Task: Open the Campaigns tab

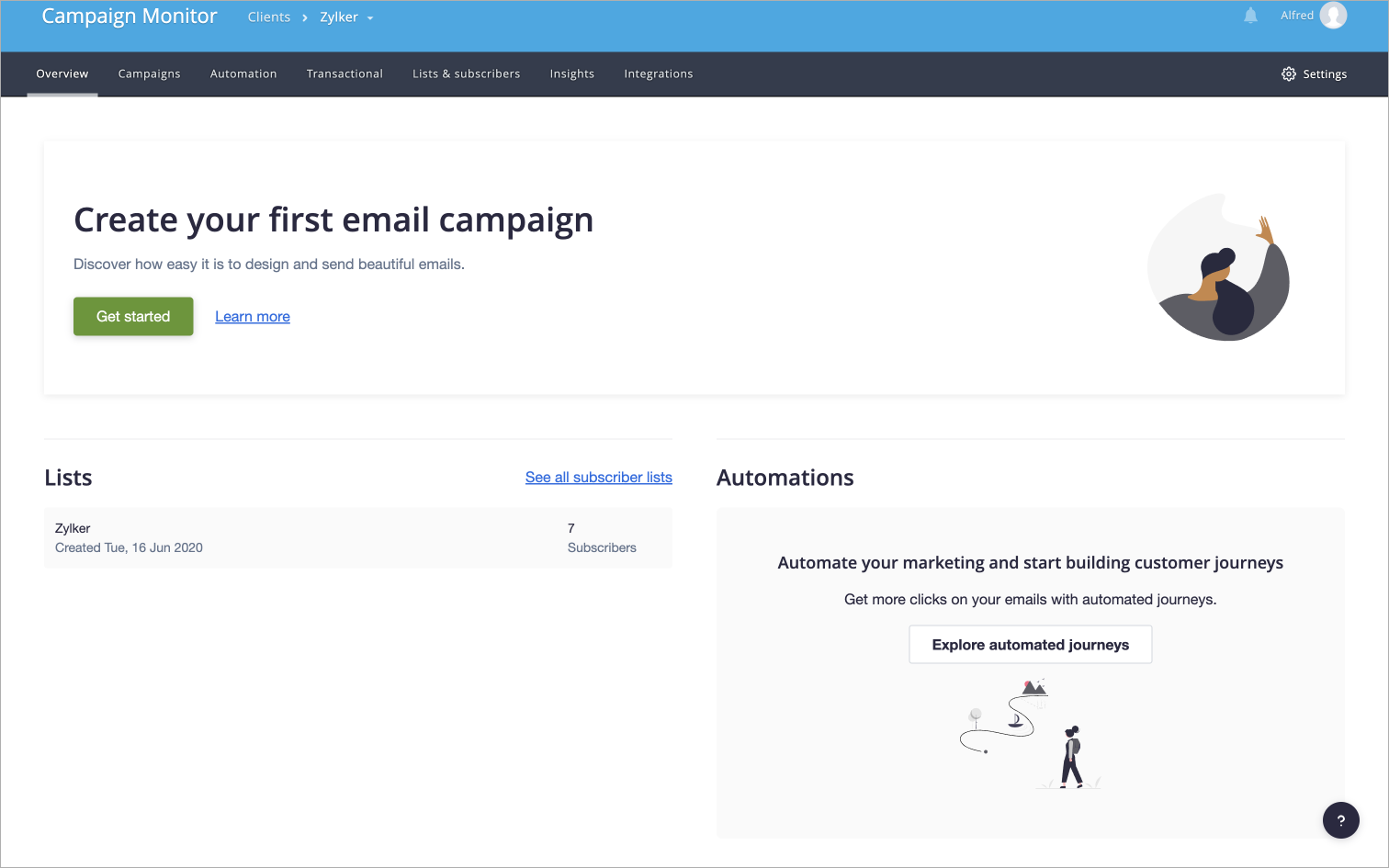Action: 149,73
